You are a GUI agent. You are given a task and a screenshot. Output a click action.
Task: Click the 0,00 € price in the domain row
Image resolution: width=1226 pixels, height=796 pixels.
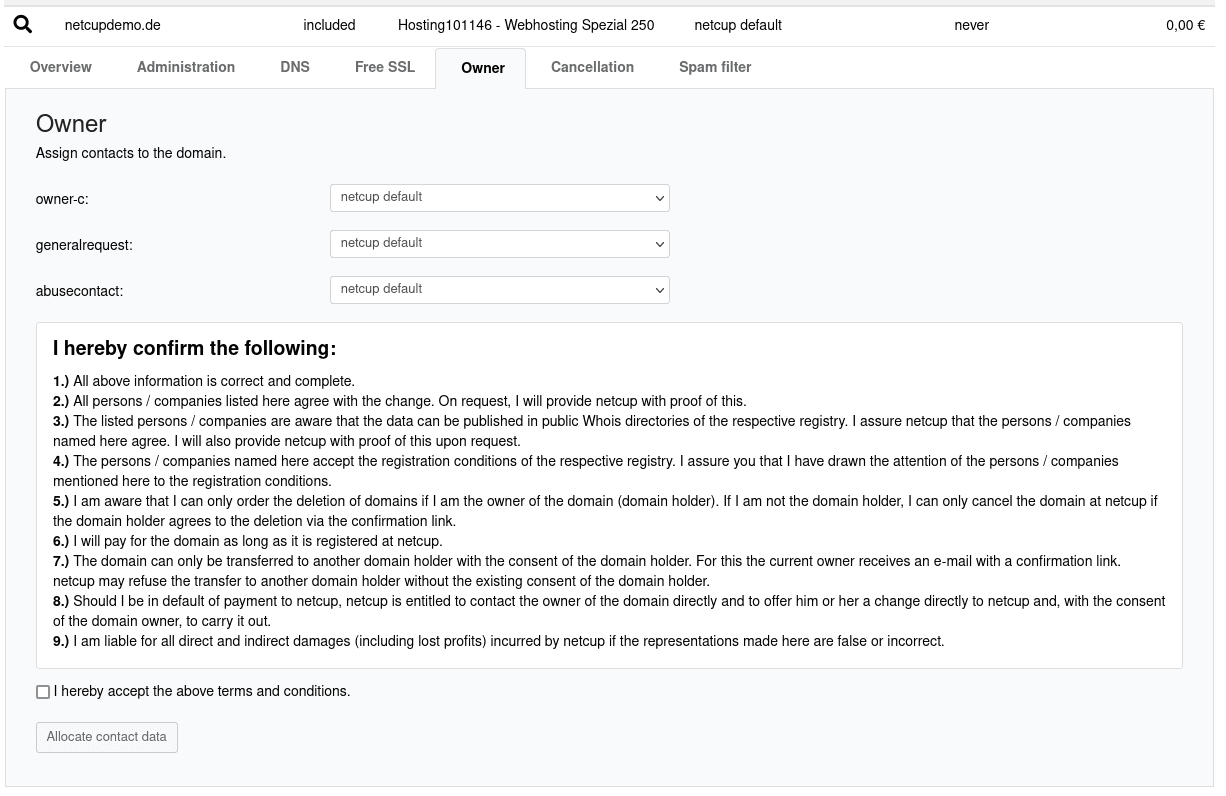1185,26
